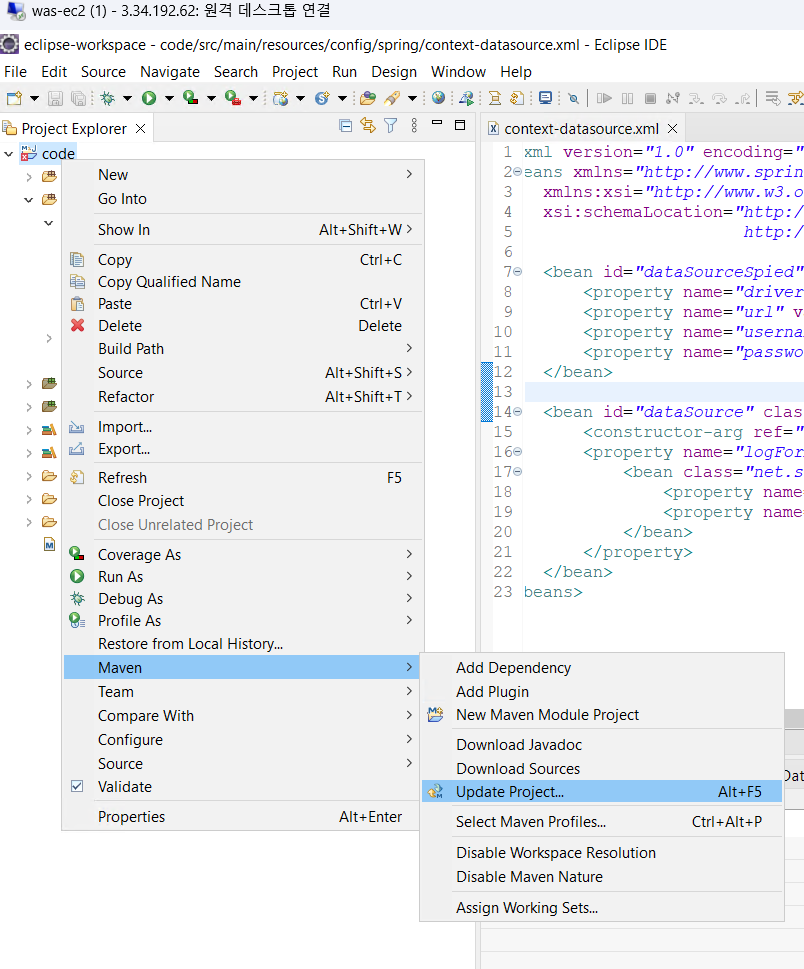Image resolution: width=804 pixels, height=969 pixels.
Task: Click New Maven Module Project entry
Action: coord(602,715)
